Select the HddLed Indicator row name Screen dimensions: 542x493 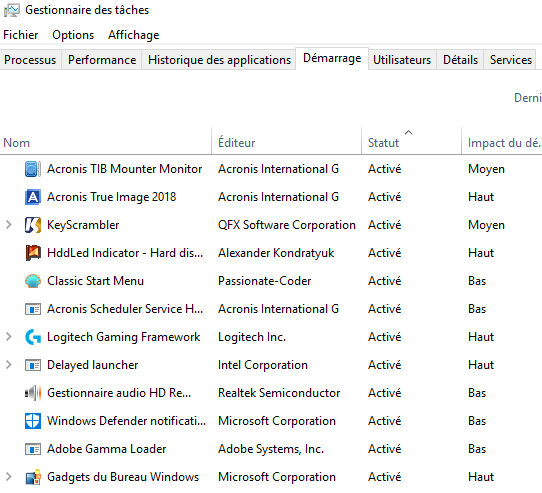(125, 253)
